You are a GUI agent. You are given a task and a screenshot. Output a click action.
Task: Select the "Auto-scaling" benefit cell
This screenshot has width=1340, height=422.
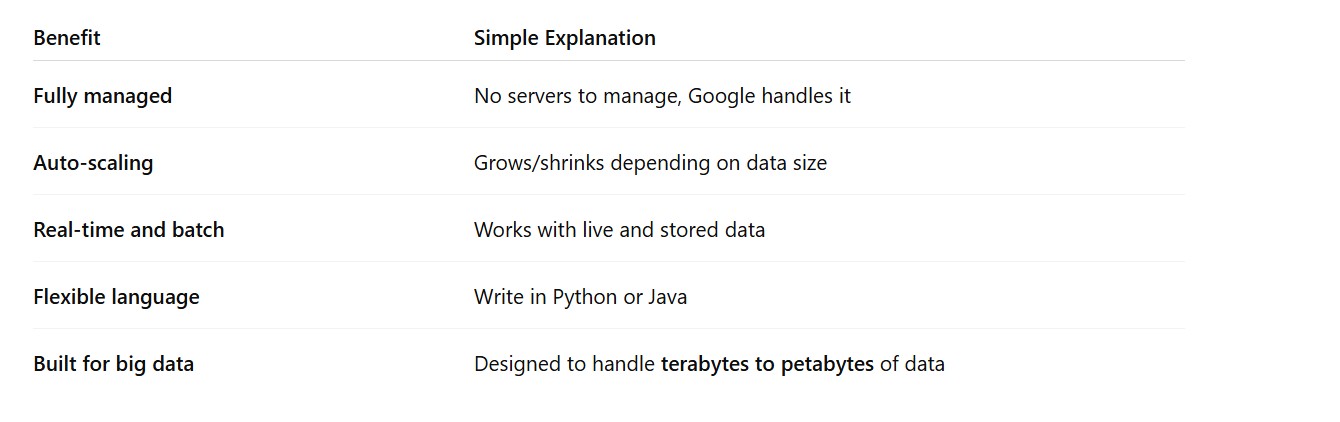pyautogui.click(x=93, y=163)
